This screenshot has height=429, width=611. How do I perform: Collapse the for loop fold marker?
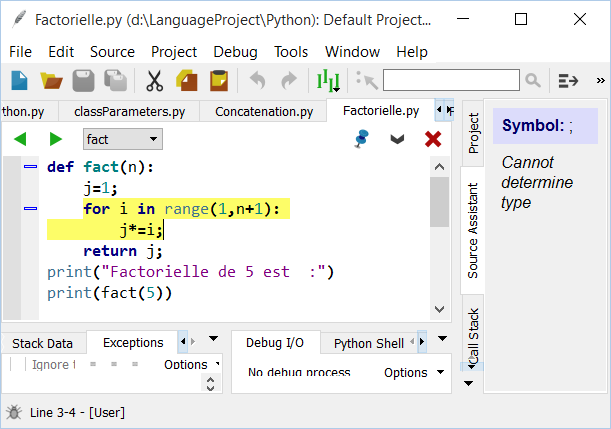[x=30, y=208]
